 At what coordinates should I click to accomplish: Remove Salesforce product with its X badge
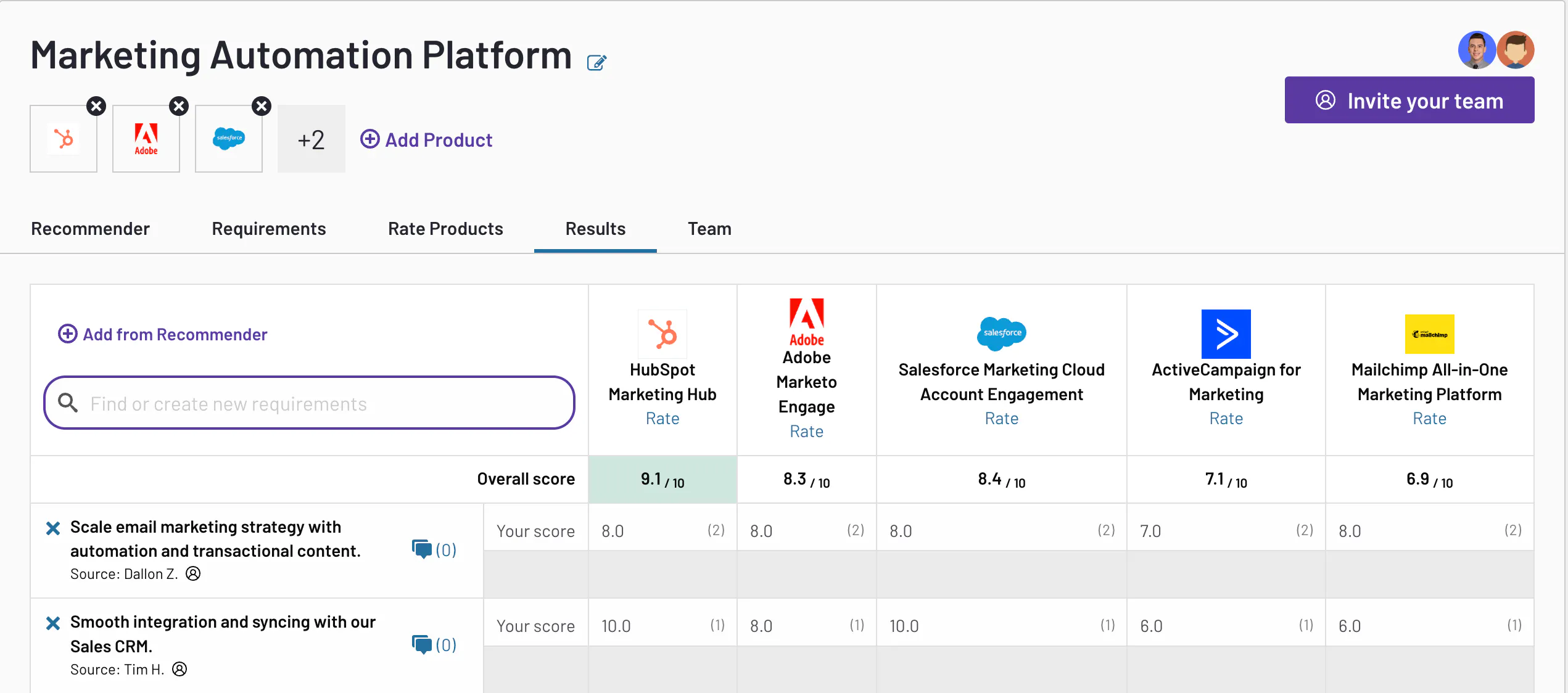[x=262, y=106]
